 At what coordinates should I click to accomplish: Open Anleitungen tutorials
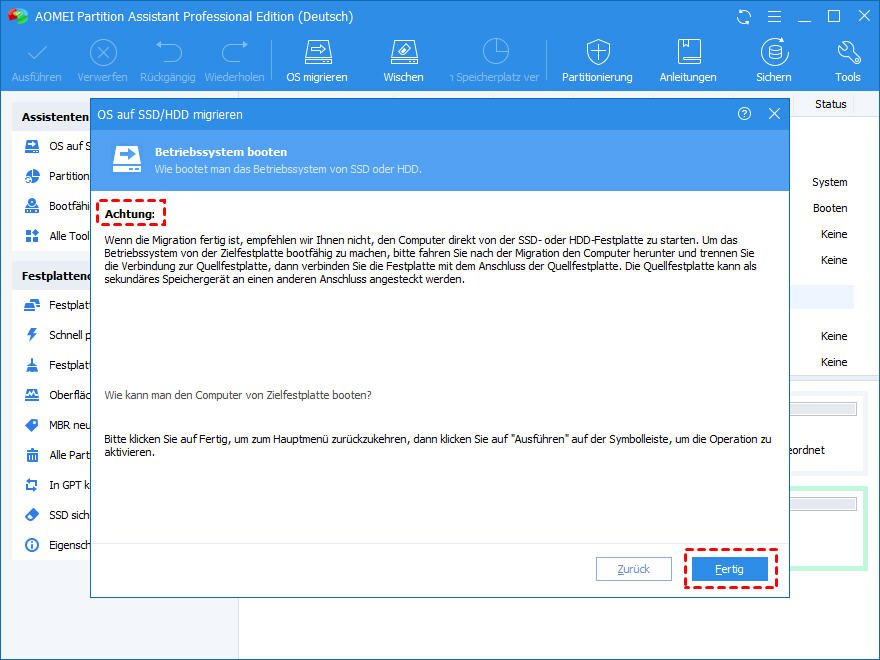(x=688, y=61)
